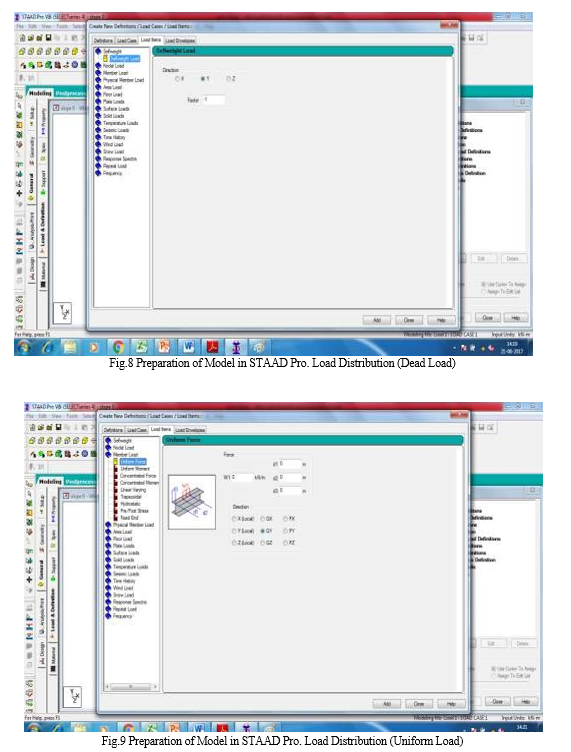The image size is (571, 752).
Task: Click the W1 force input field
Action: point(242,478)
